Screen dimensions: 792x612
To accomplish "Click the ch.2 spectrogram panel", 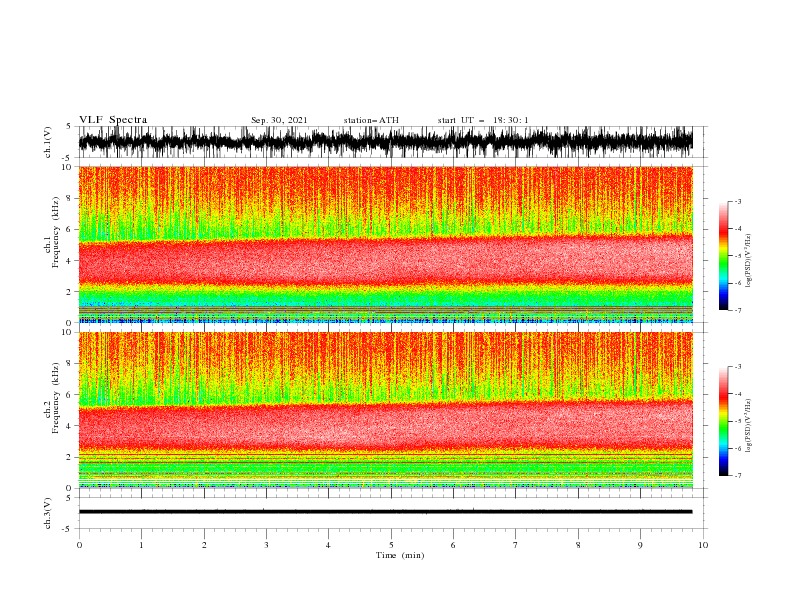I will 385,410.
